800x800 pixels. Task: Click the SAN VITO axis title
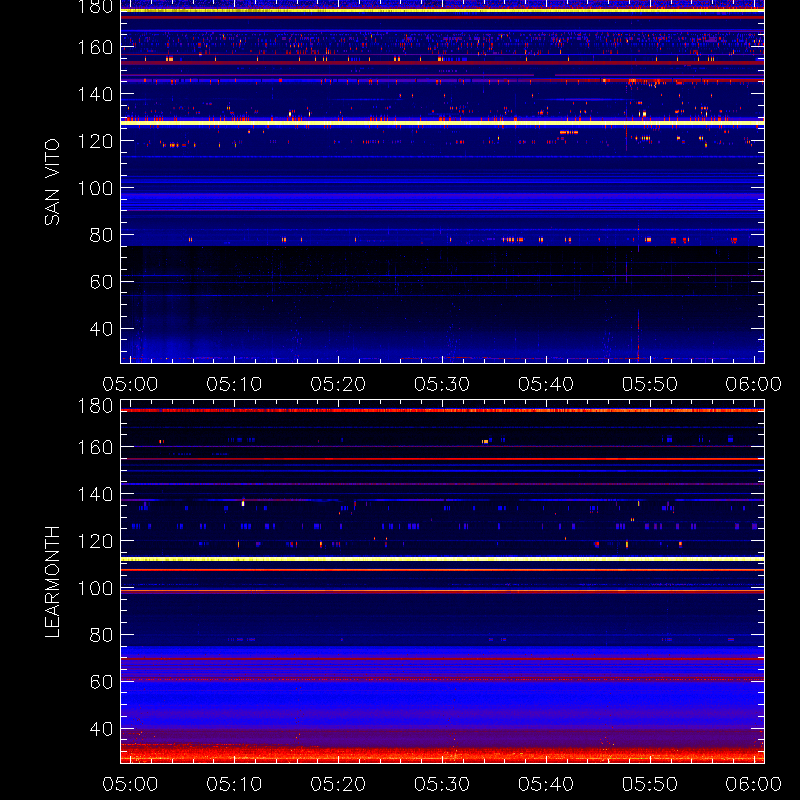click(x=52, y=182)
